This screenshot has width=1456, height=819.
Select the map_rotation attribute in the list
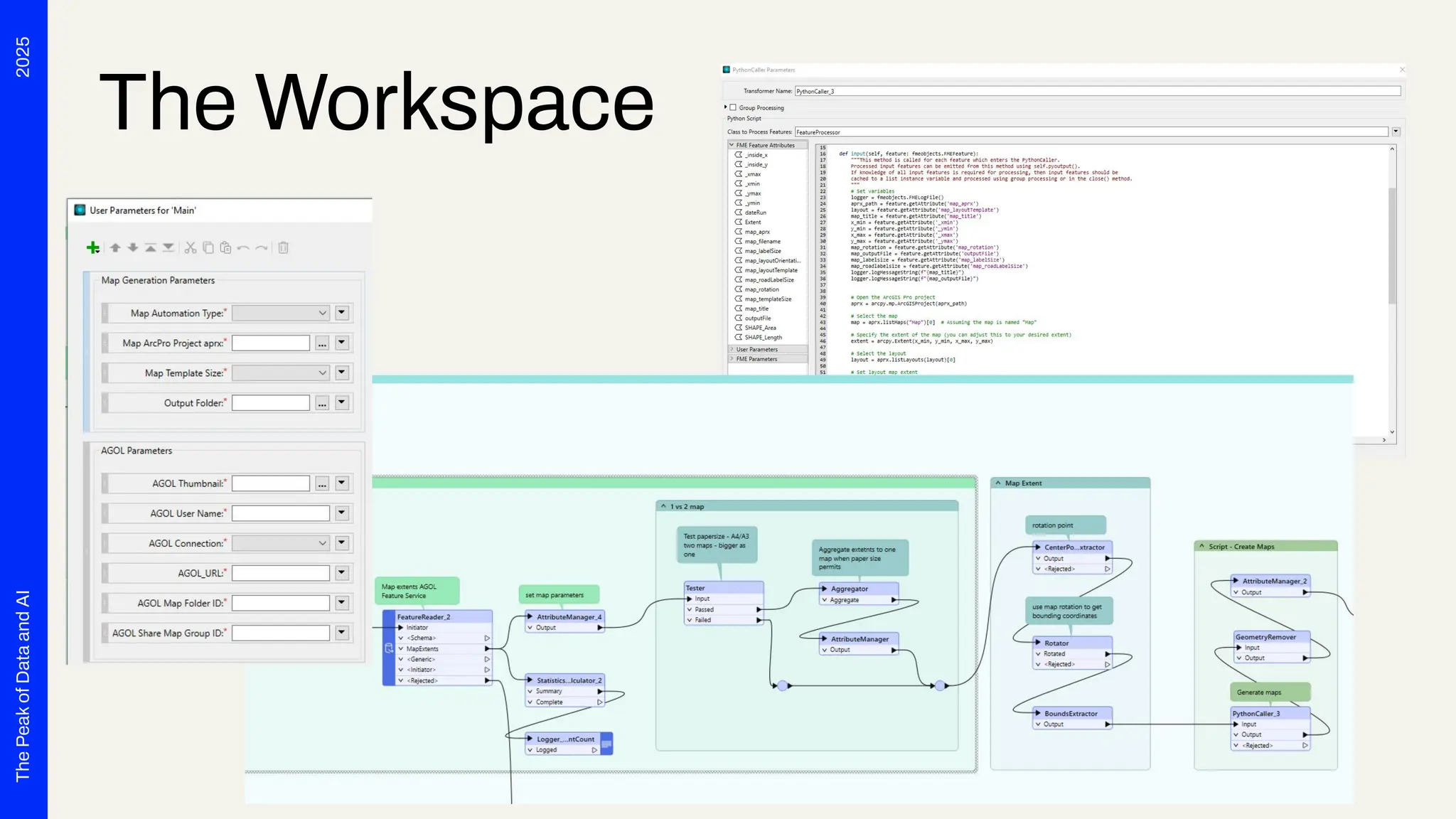pos(761,289)
